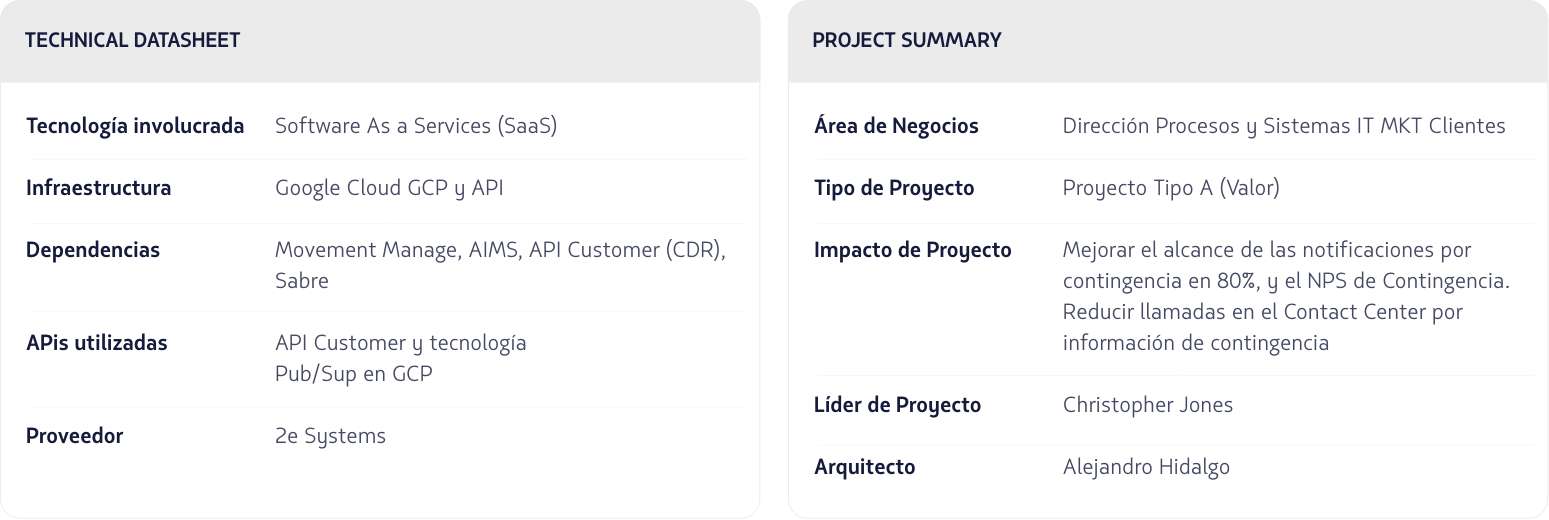
Task: Click the Software As a Services (SaaS) value
Action: (x=415, y=126)
